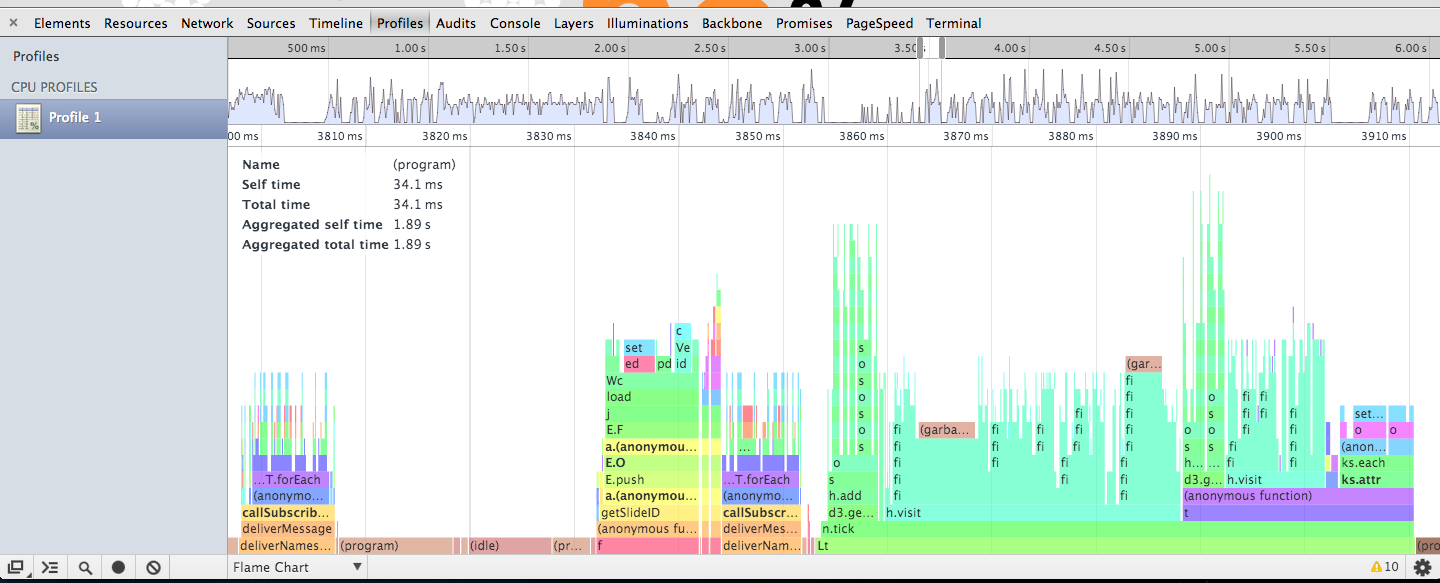The image size is (1440, 583).
Task: Open the Flame Chart view dropdown
Action: 297,567
